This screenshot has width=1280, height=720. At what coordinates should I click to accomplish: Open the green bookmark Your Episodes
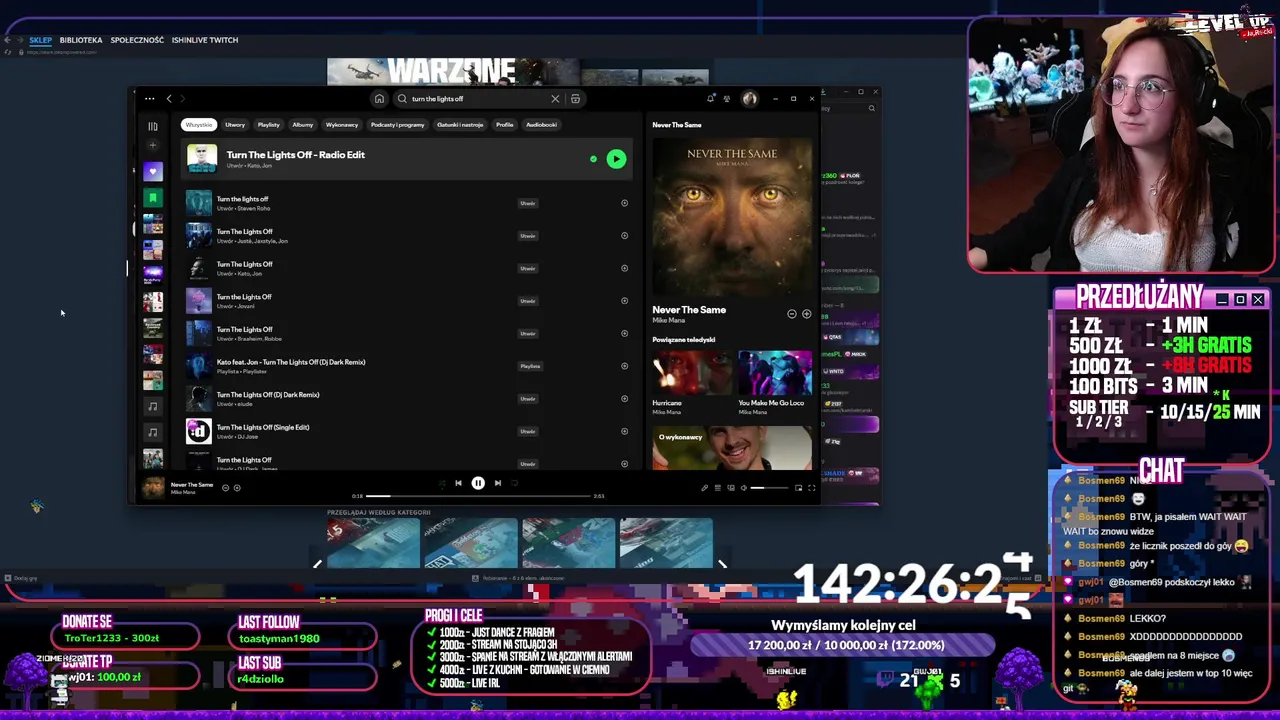(x=153, y=198)
